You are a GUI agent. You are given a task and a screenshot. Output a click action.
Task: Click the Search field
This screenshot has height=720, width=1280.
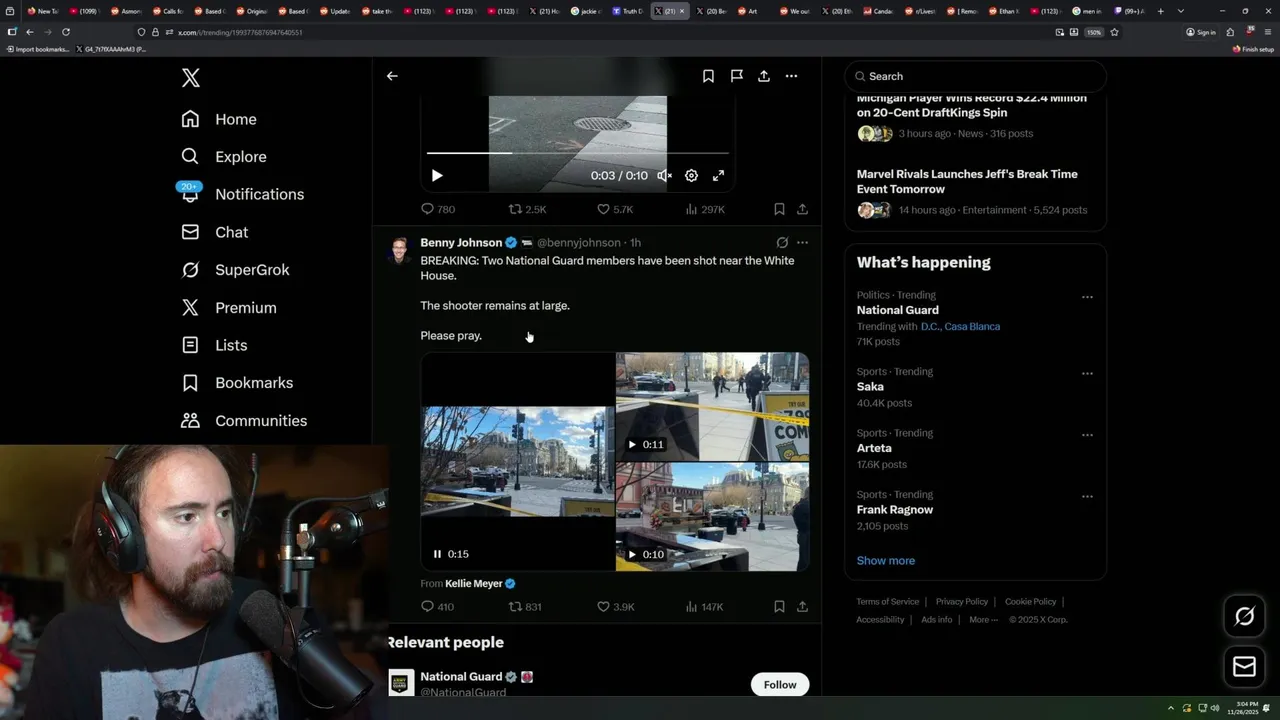point(976,76)
